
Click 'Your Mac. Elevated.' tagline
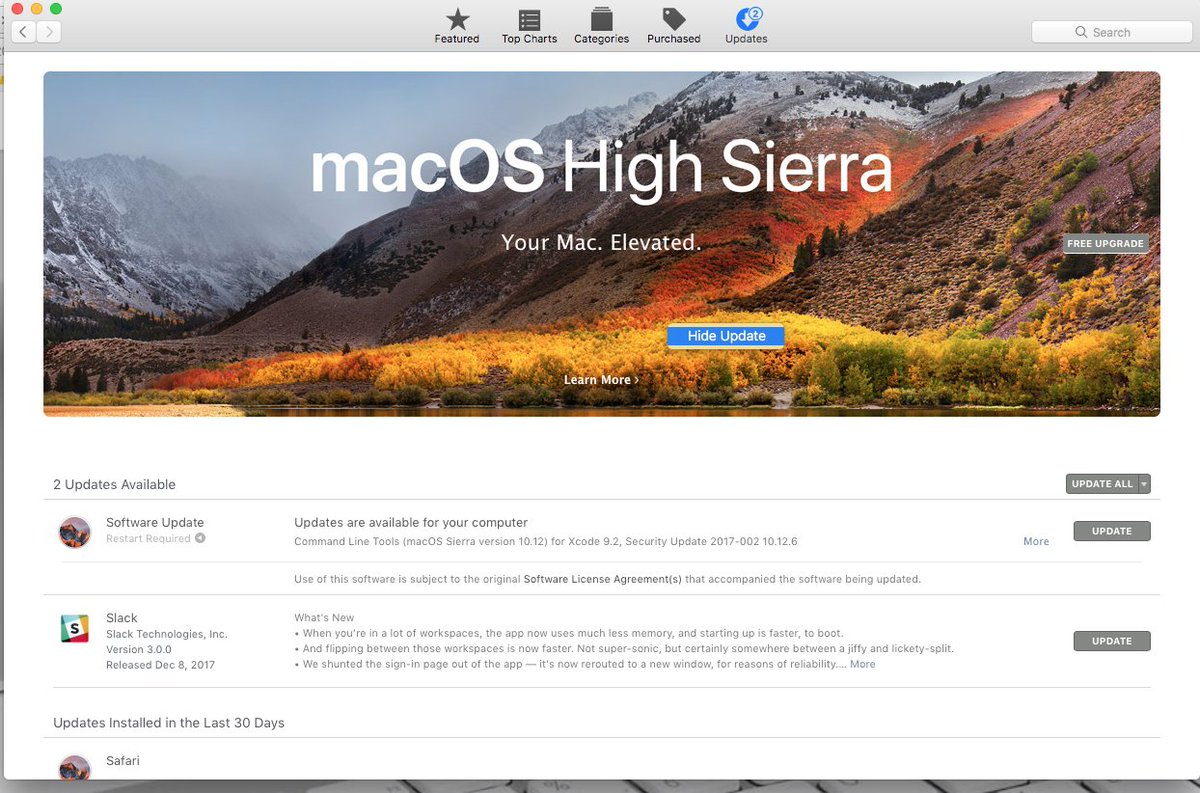[x=601, y=242]
